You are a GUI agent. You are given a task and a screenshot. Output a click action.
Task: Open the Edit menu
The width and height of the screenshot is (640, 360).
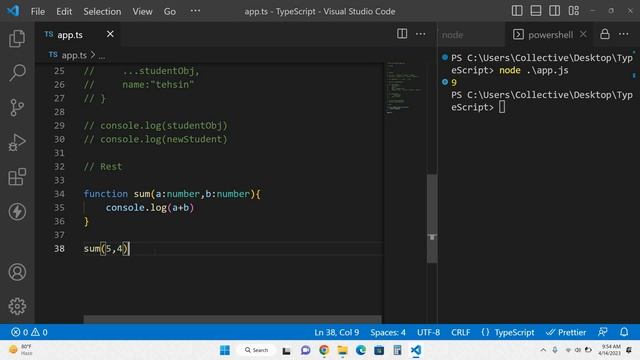(x=64, y=11)
